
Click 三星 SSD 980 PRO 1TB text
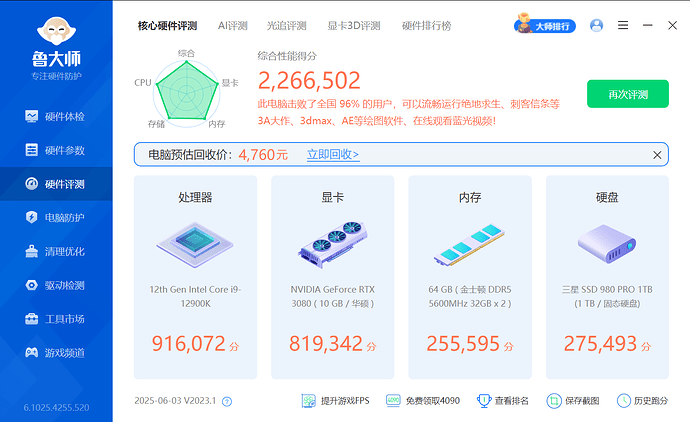pos(607,290)
